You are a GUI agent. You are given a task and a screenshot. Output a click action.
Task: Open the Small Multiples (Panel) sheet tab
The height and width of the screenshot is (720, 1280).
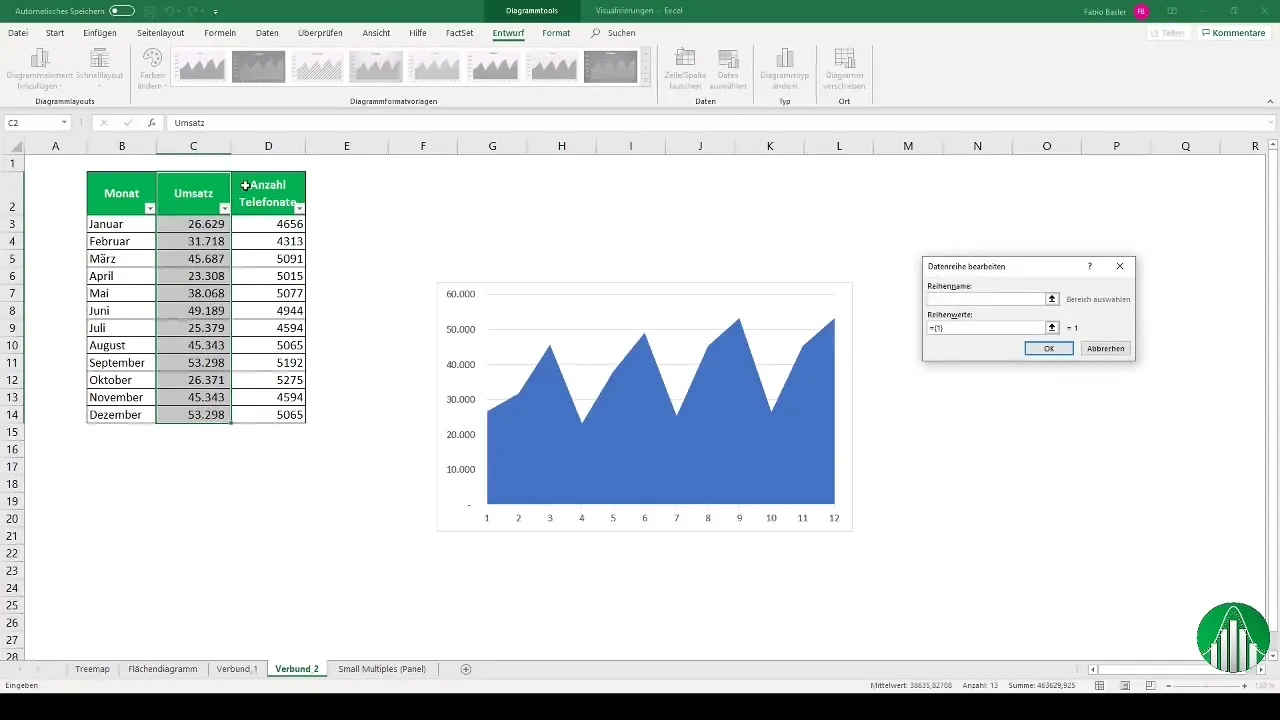(x=382, y=669)
